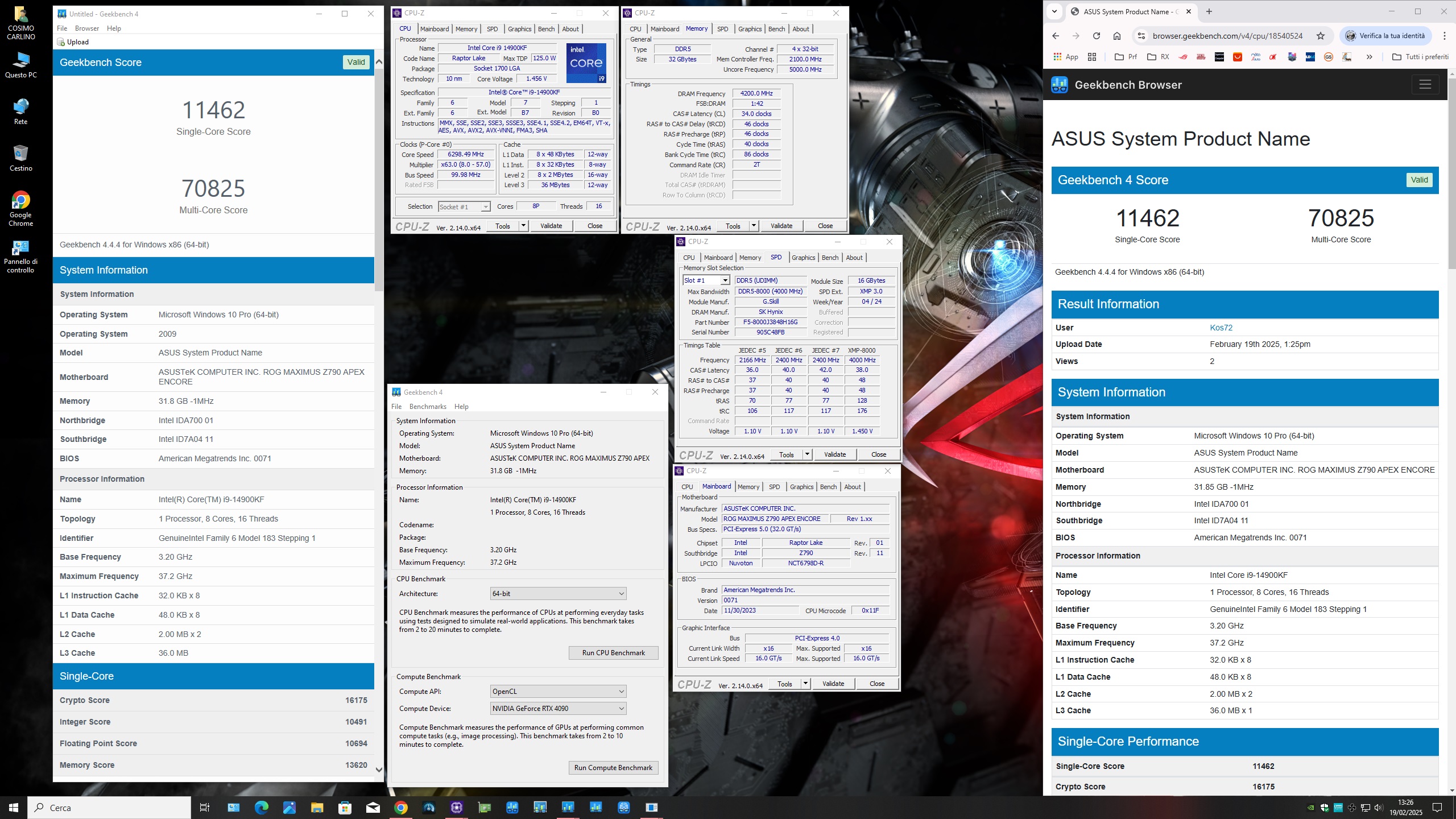The image size is (1456, 819).
Task: Click the Upload icon in the Geekbench 4 toolbar
Action: tap(61, 42)
